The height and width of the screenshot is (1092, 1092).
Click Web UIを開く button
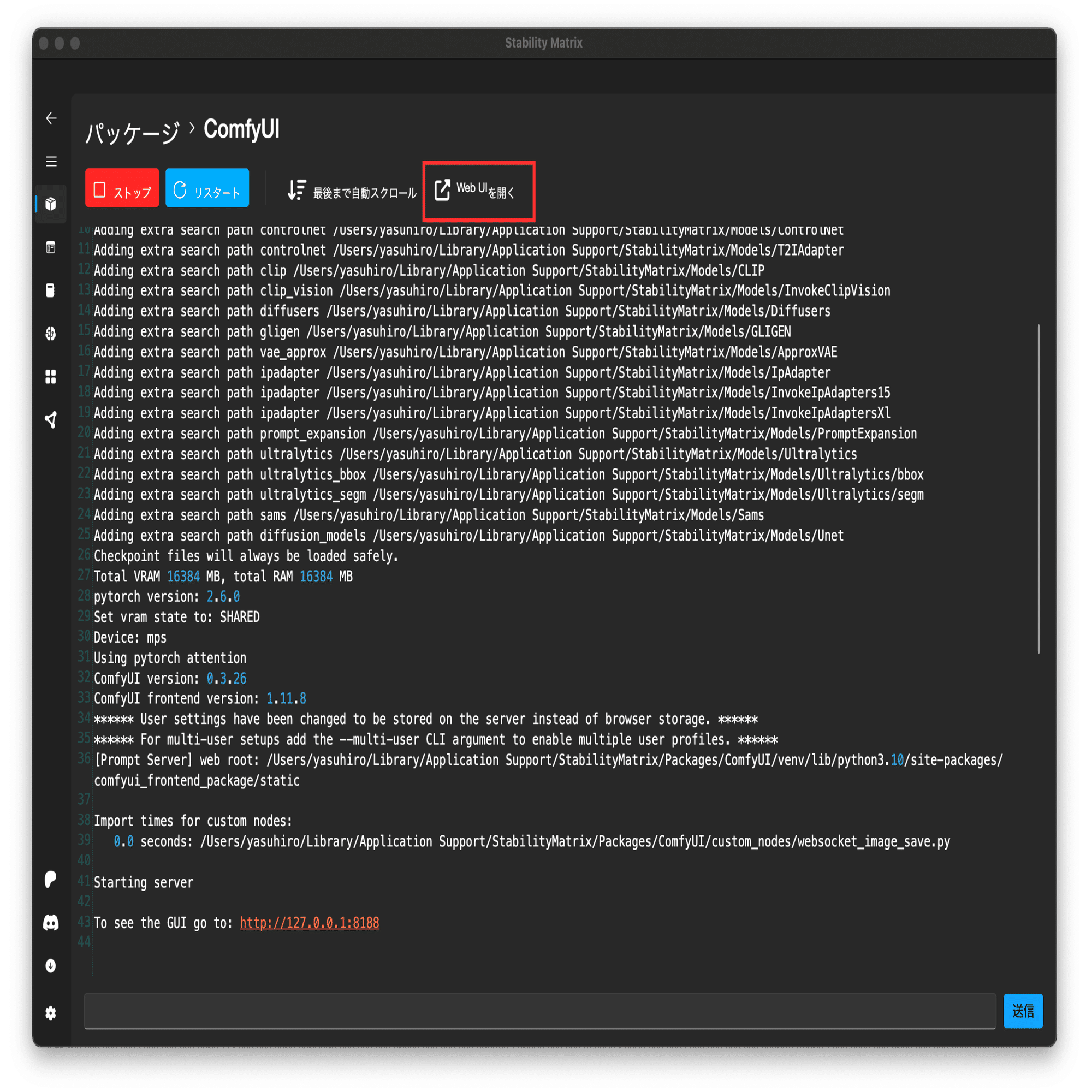(x=476, y=191)
